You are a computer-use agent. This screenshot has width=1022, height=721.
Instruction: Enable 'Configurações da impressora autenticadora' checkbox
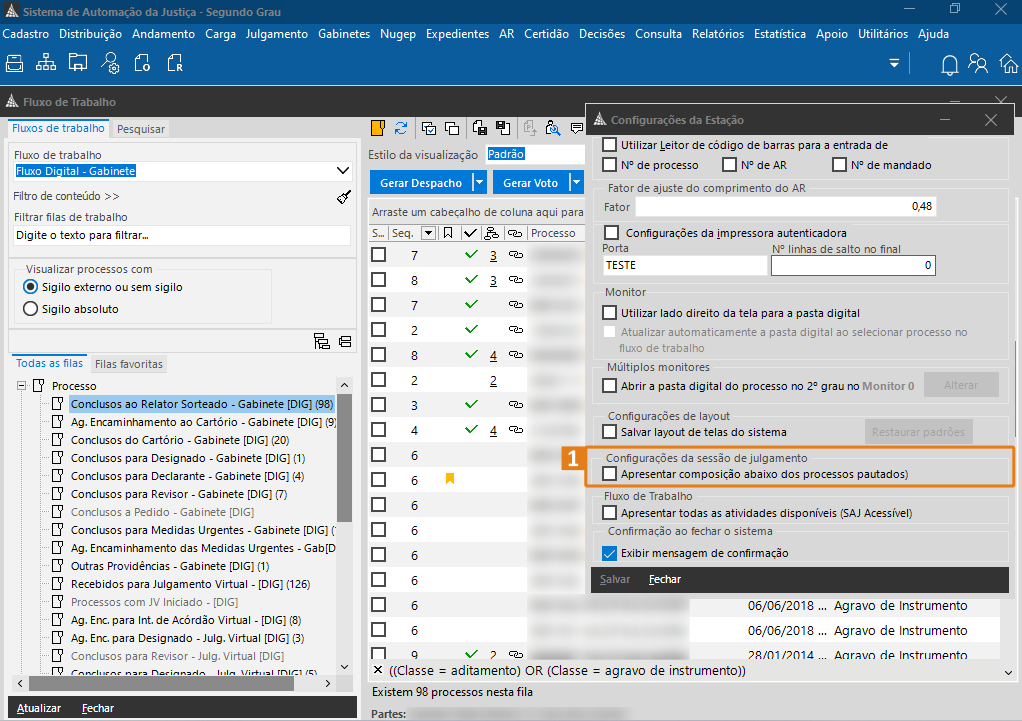(x=611, y=232)
